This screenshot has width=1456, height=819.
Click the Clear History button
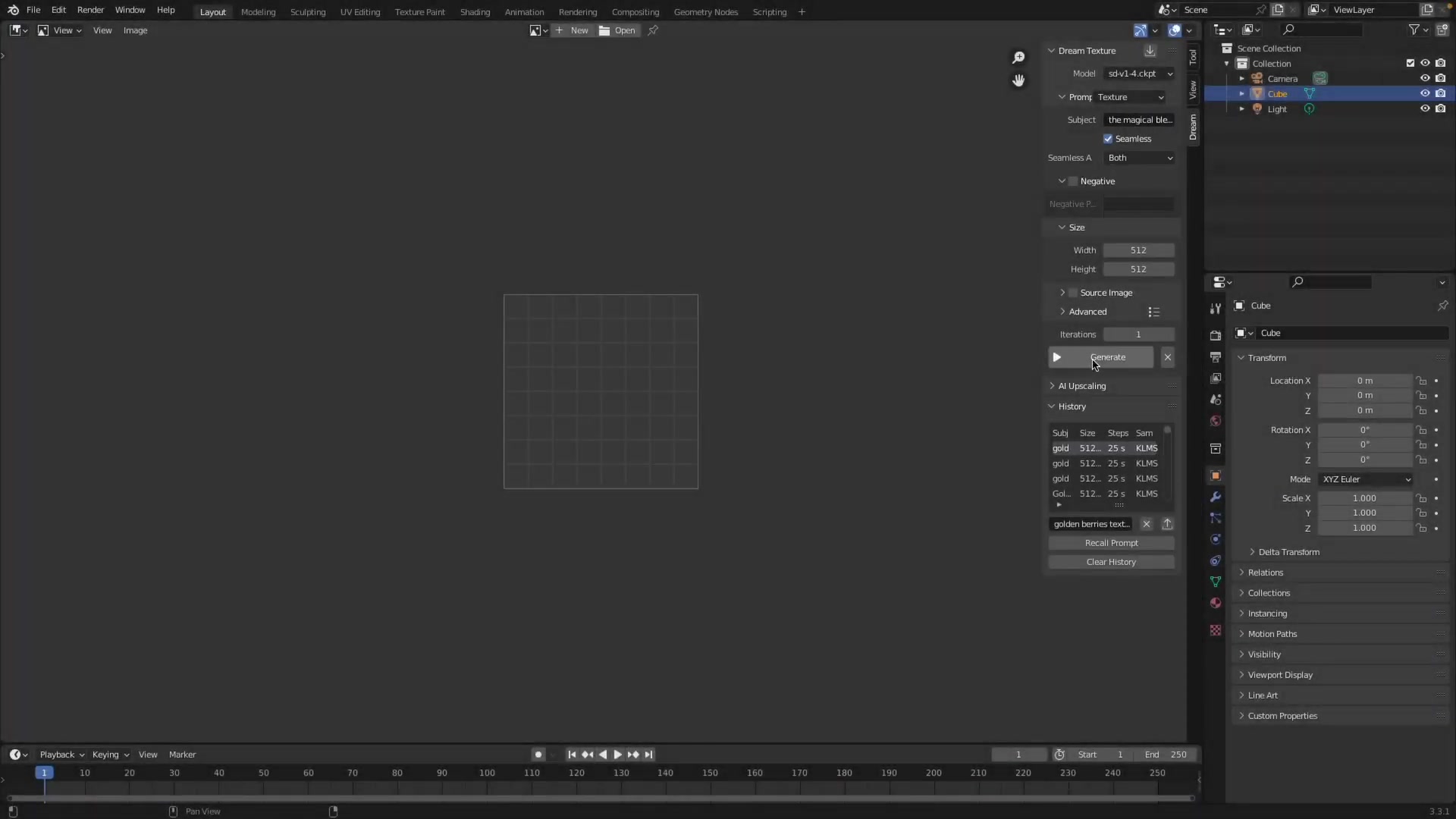pyautogui.click(x=1111, y=562)
